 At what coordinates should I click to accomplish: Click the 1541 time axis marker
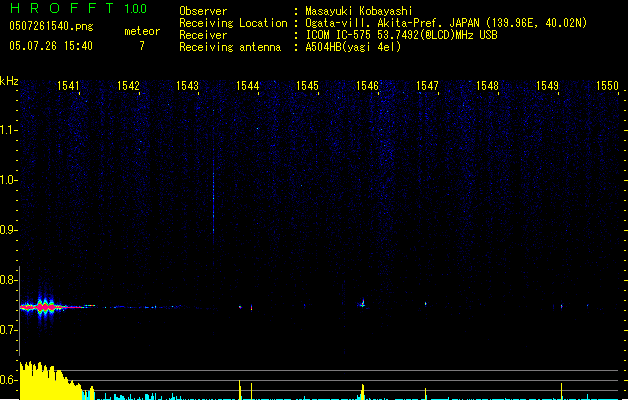(68, 86)
